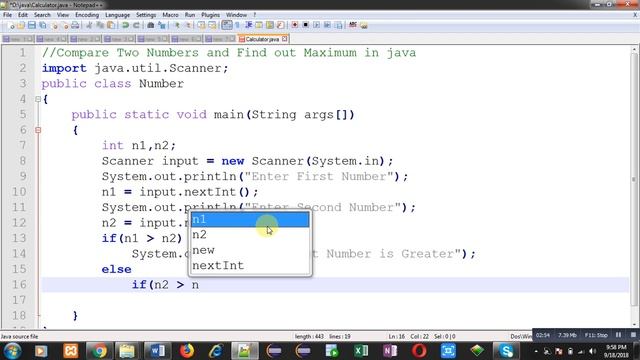Click the ABC spell check icon
Viewport: 640px width, 360px height.
tap(353, 25)
